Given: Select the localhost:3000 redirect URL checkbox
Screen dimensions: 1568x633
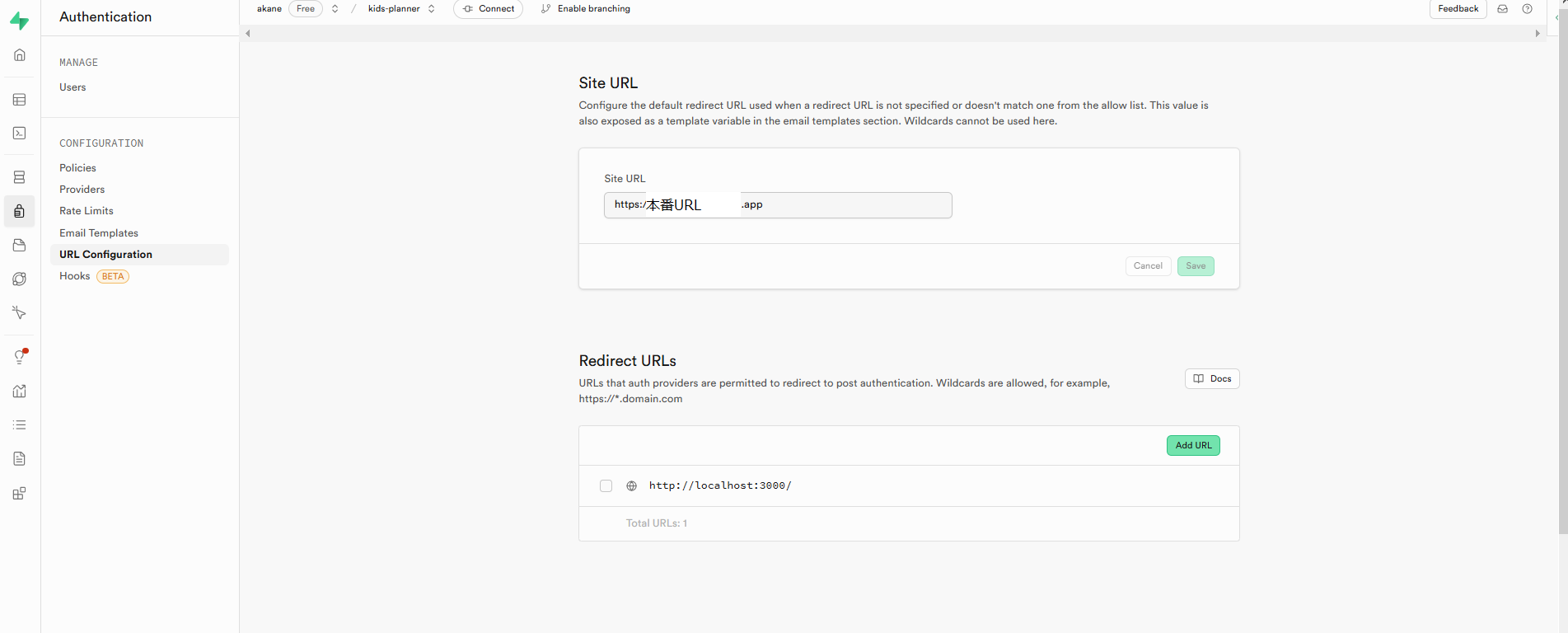Looking at the screenshot, I should pos(606,486).
